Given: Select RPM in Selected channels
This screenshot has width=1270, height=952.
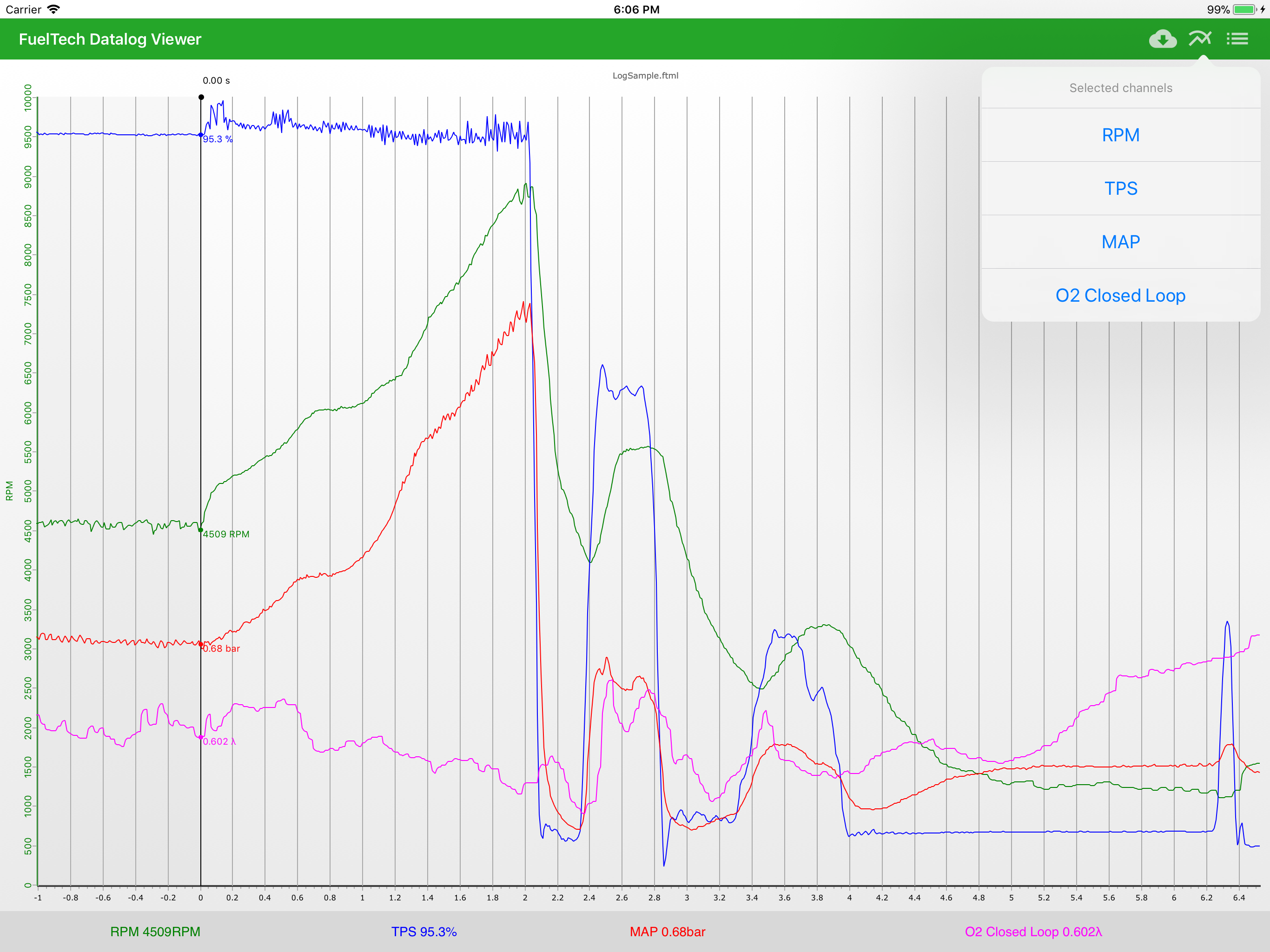Looking at the screenshot, I should (x=1120, y=135).
